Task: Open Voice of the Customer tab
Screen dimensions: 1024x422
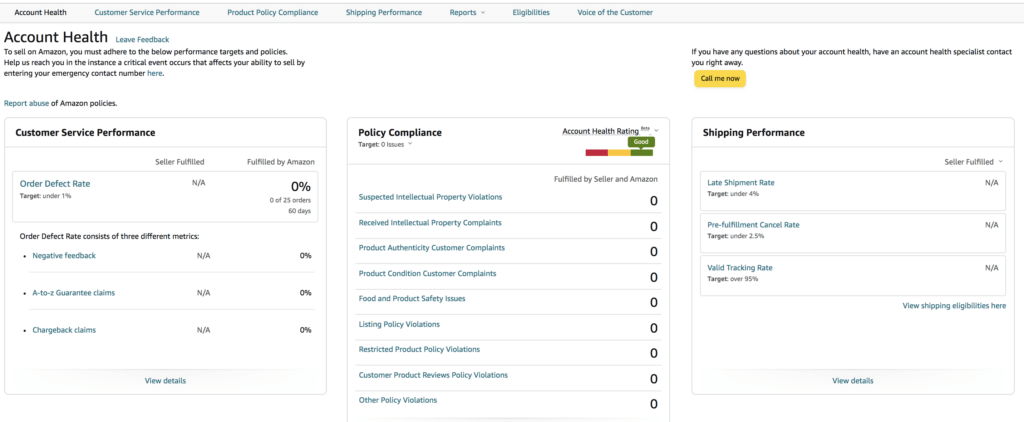Action: (x=615, y=12)
